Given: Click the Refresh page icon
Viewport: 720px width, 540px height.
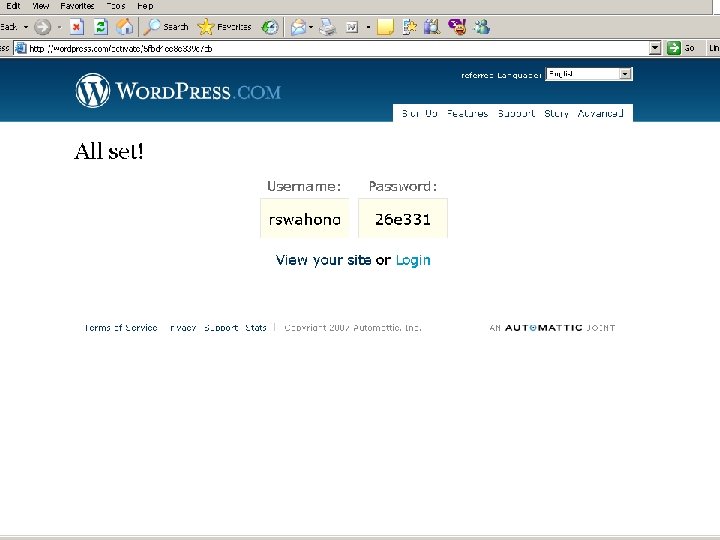Looking at the screenshot, I should 101,27.
